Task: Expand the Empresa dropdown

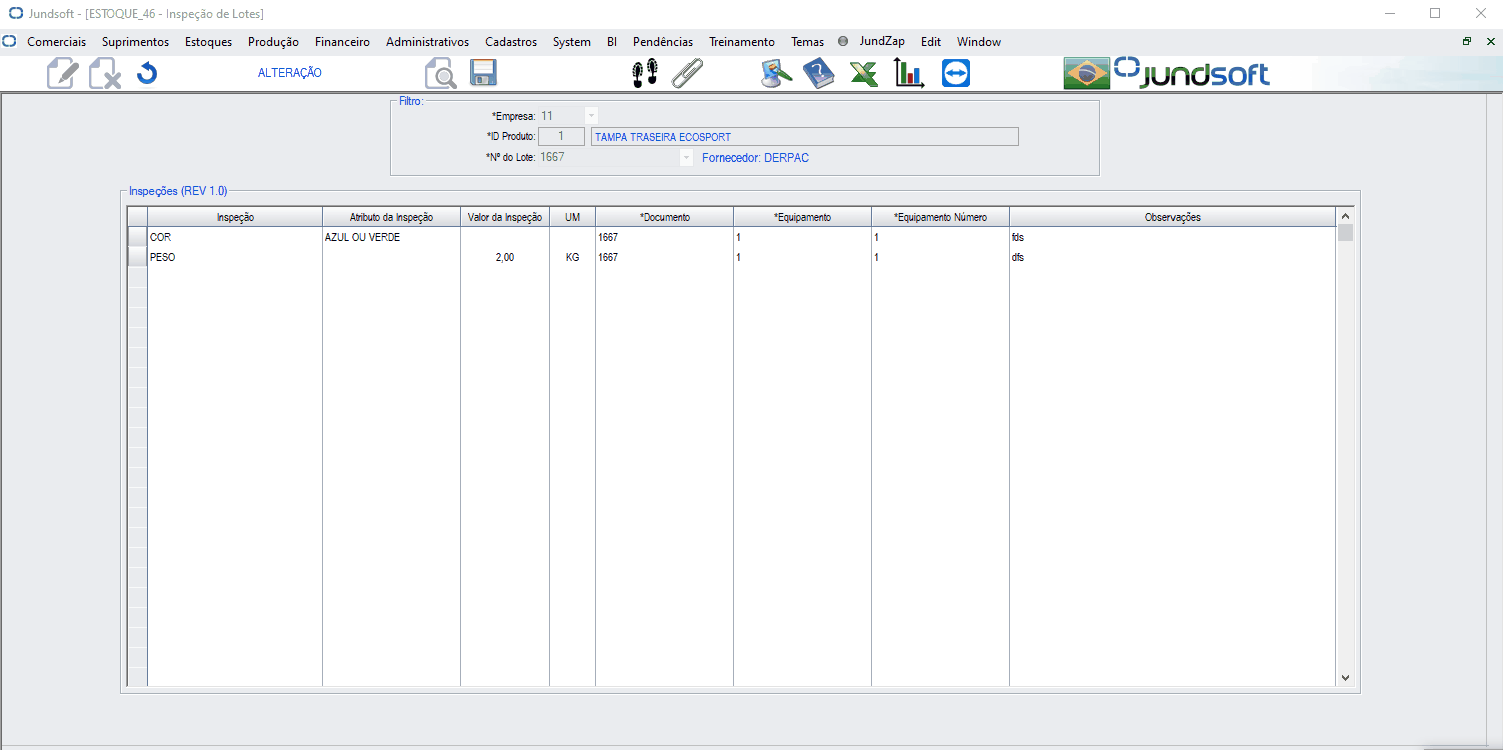Action: pyautogui.click(x=591, y=116)
